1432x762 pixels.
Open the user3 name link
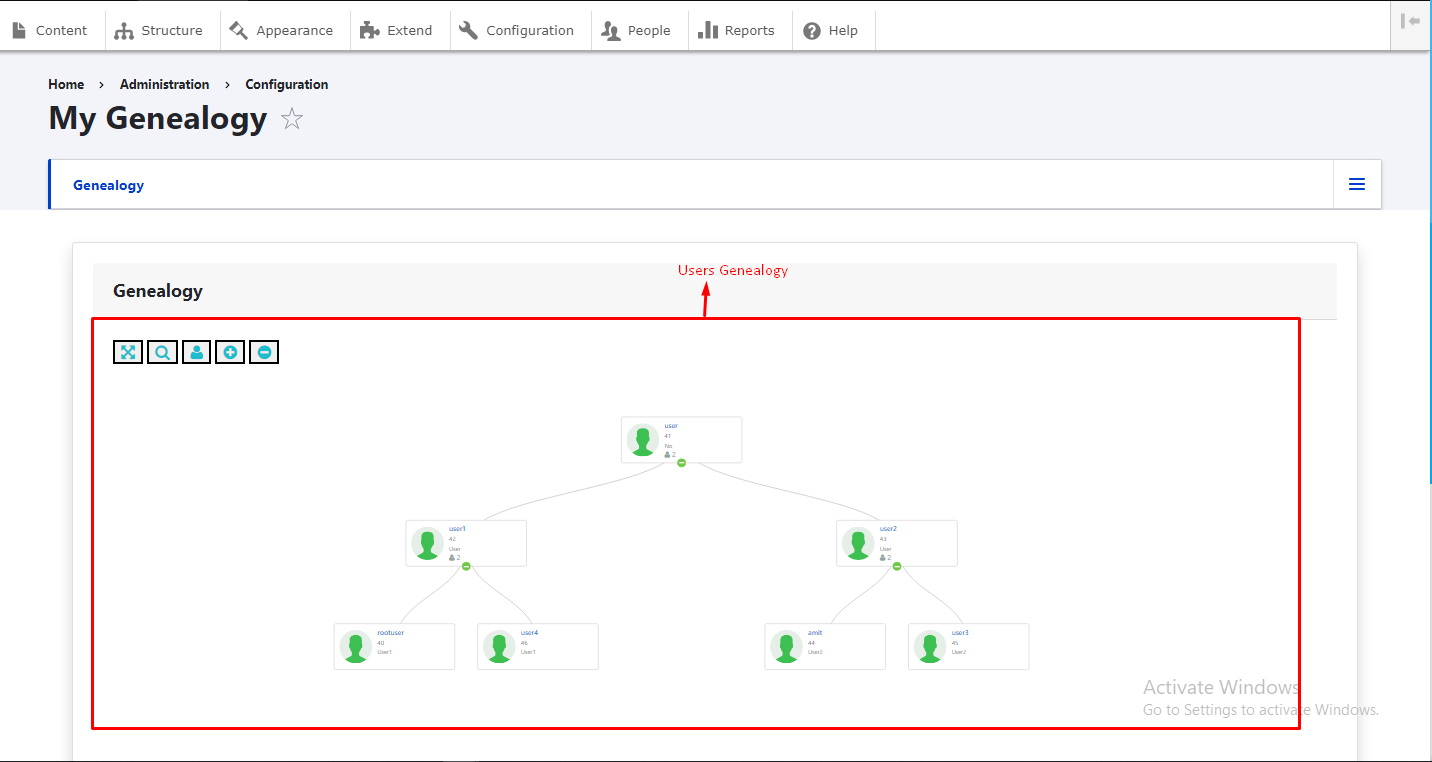tap(960, 633)
